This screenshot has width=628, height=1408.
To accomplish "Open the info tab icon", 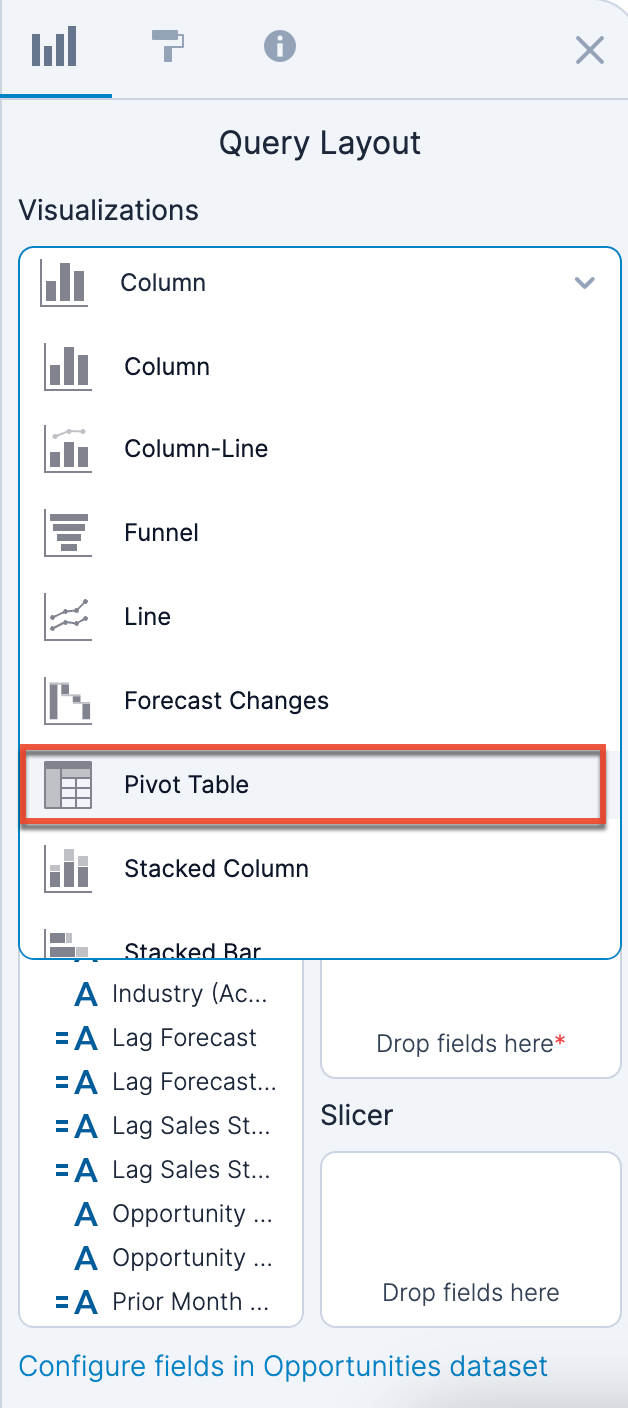I will pos(280,46).
